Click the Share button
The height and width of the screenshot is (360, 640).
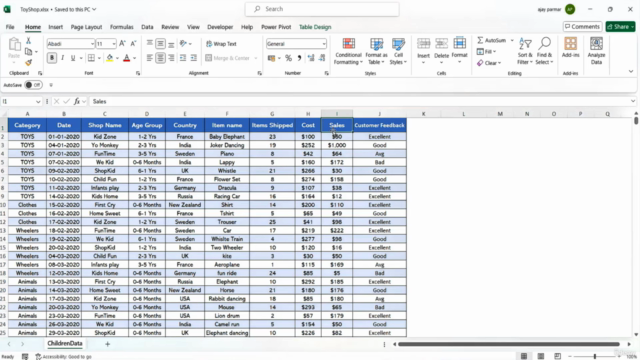[x=620, y=27]
